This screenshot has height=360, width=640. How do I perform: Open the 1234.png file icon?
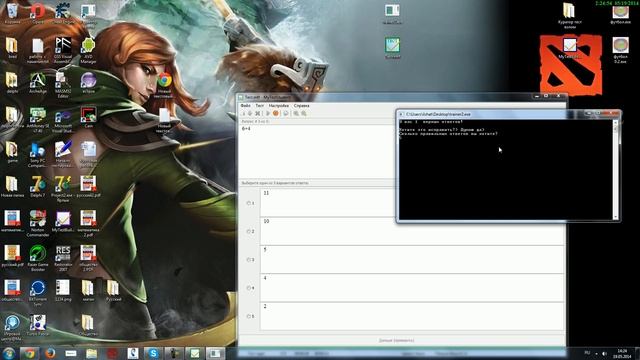(x=63, y=291)
